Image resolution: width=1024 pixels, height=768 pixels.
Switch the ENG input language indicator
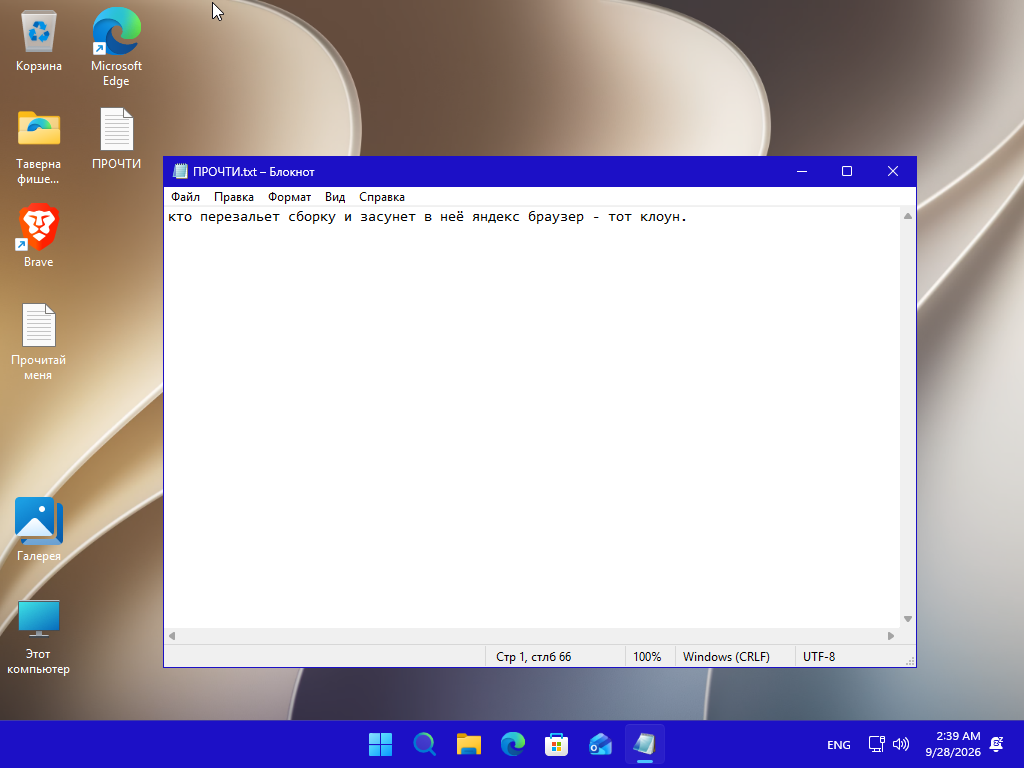click(839, 744)
